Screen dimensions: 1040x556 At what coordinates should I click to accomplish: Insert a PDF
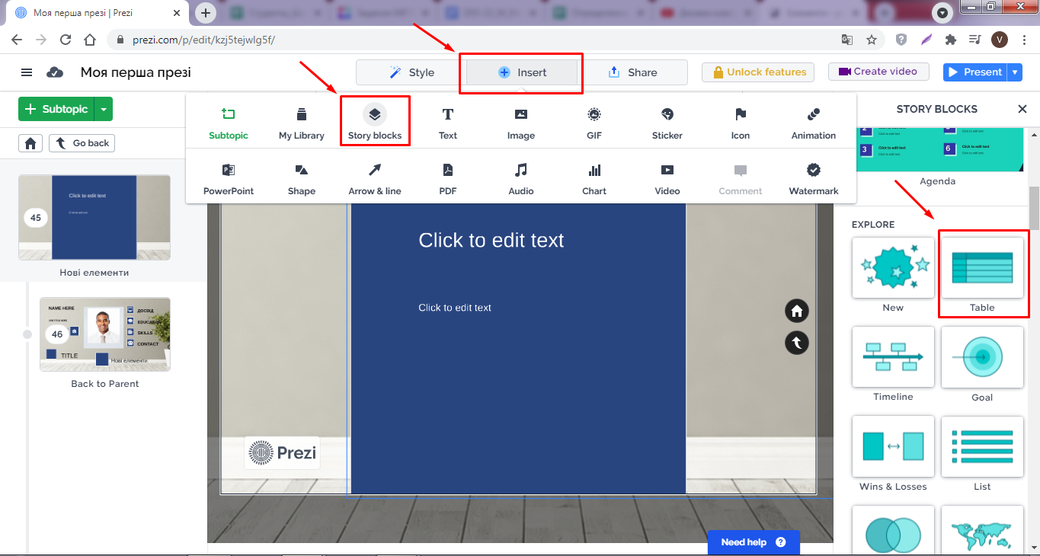(x=448, y=180)
